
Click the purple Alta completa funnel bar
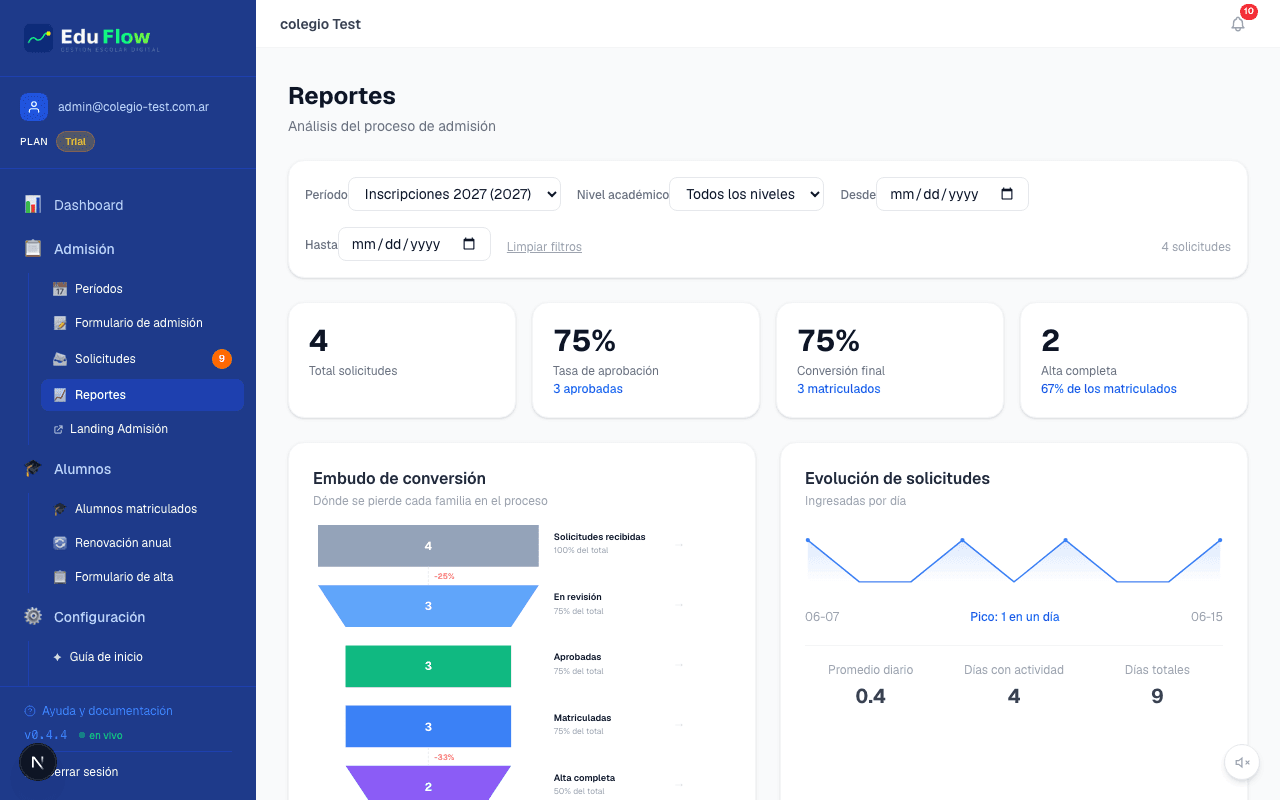[x=428, y=783]
